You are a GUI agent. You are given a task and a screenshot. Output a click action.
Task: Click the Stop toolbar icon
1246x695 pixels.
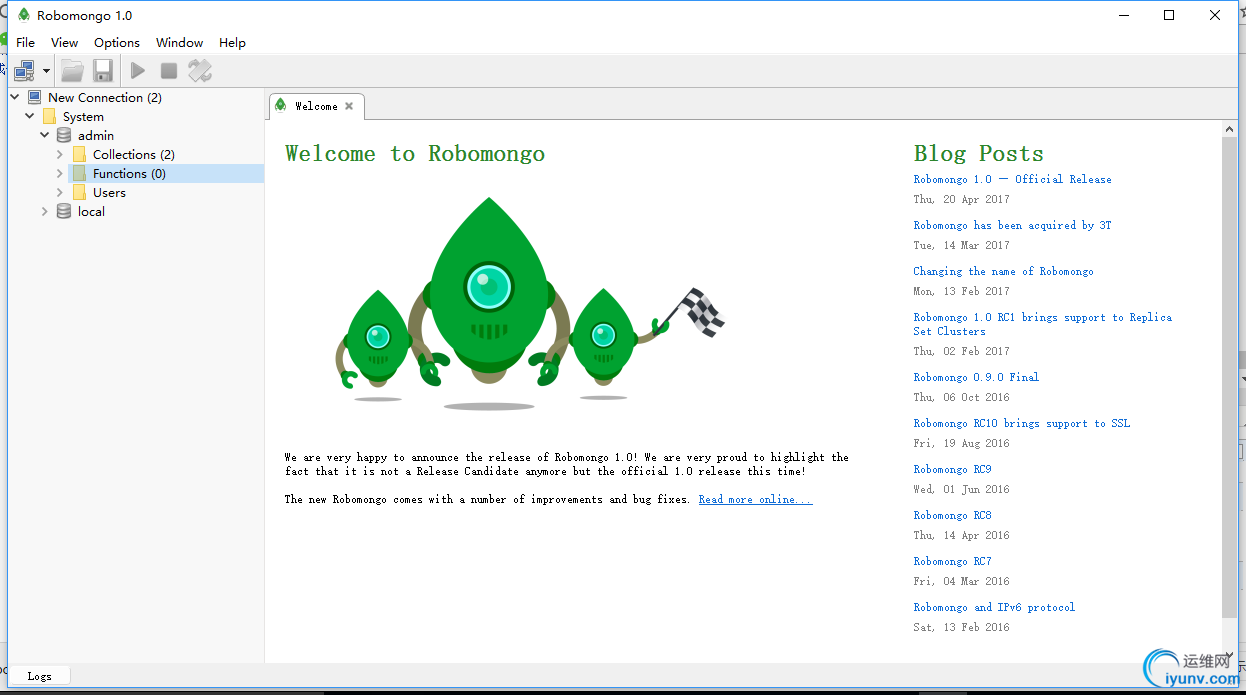169,70
